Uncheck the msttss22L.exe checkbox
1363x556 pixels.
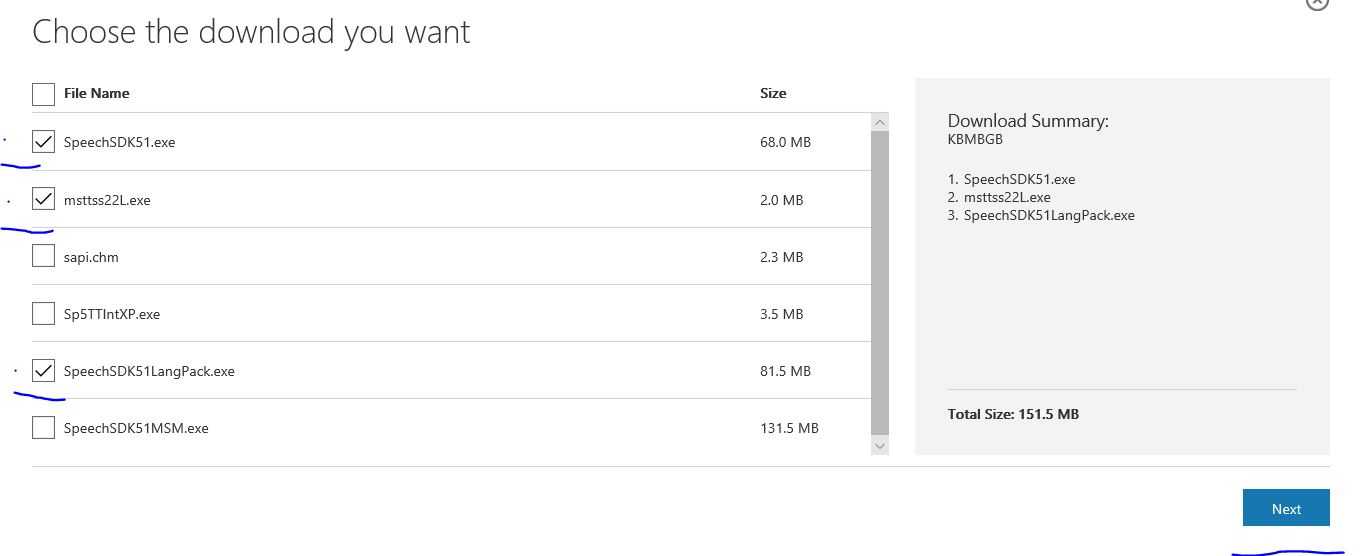[43, 199]
